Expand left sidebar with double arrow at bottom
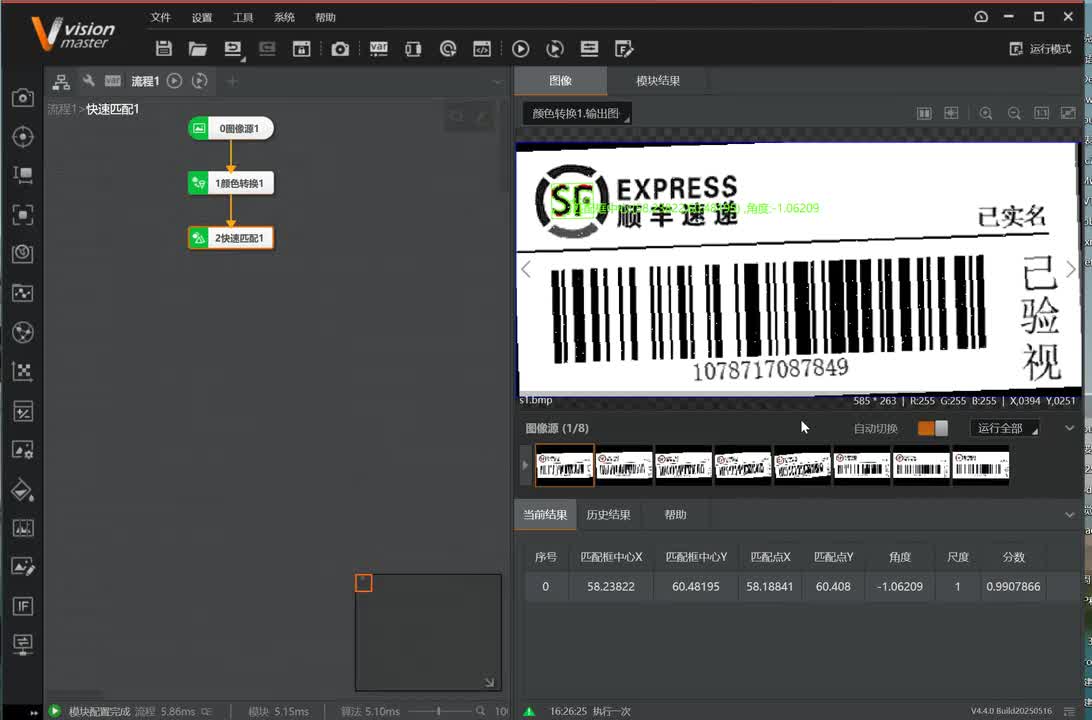Viewport: 1092px width, 720px height. pos(33,712)
